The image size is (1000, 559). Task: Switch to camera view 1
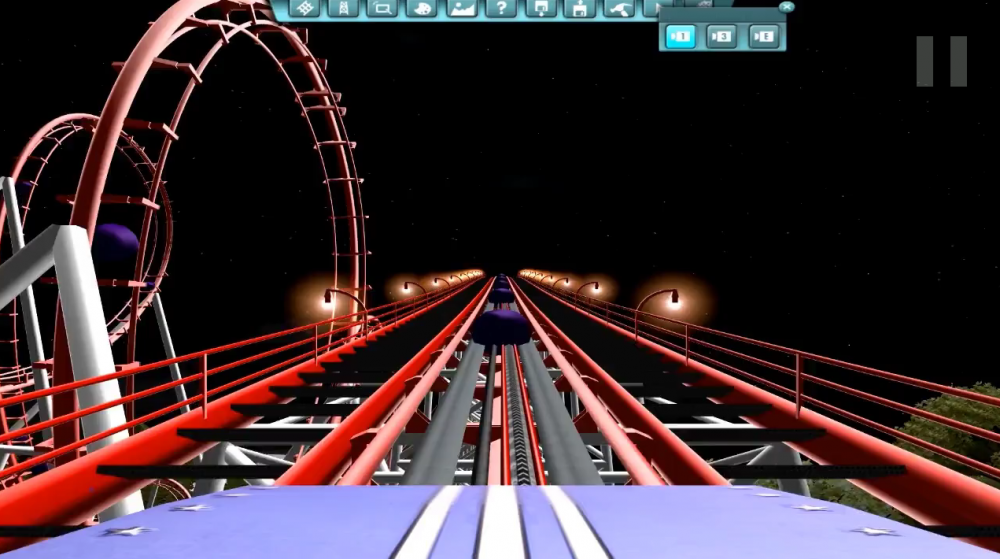(x=680, y=37)
